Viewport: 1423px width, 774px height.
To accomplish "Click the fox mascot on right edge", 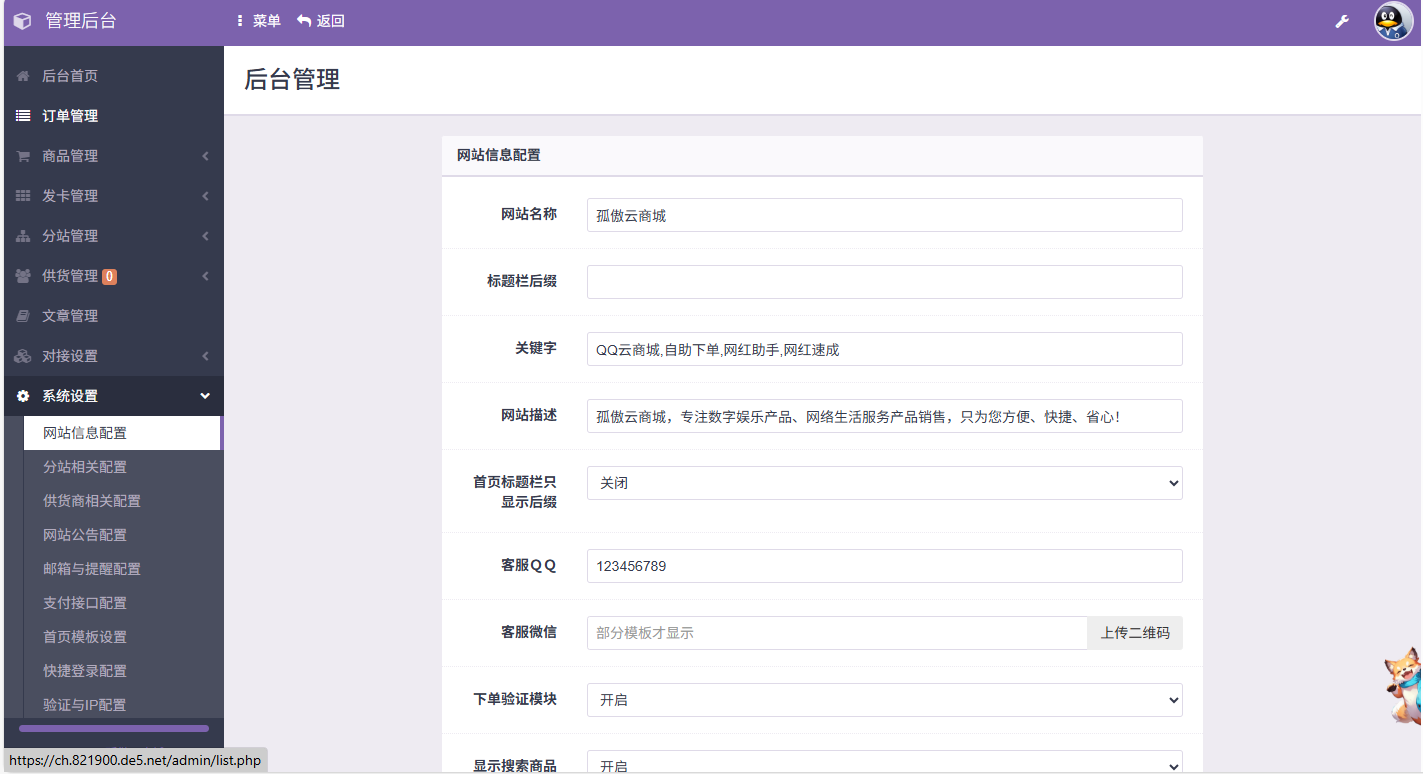I will (1404, 685).
